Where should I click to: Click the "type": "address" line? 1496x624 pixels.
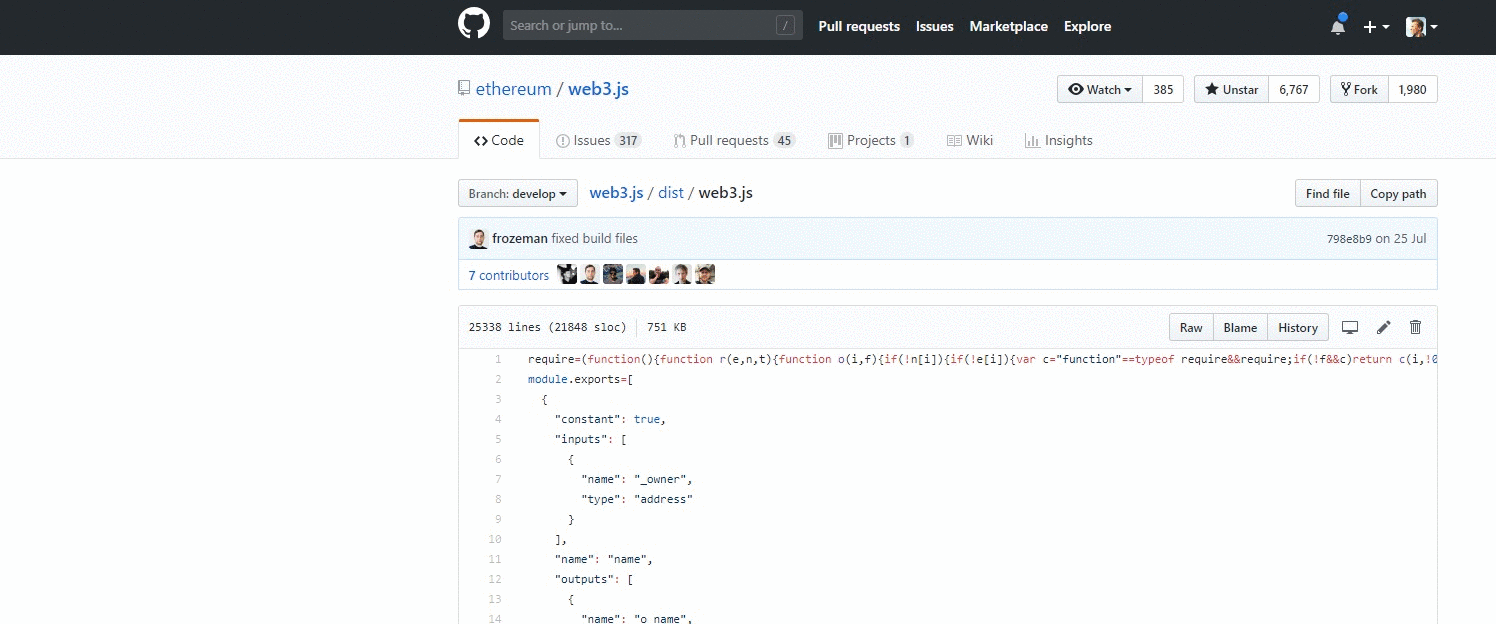click(x=637, y=499)
